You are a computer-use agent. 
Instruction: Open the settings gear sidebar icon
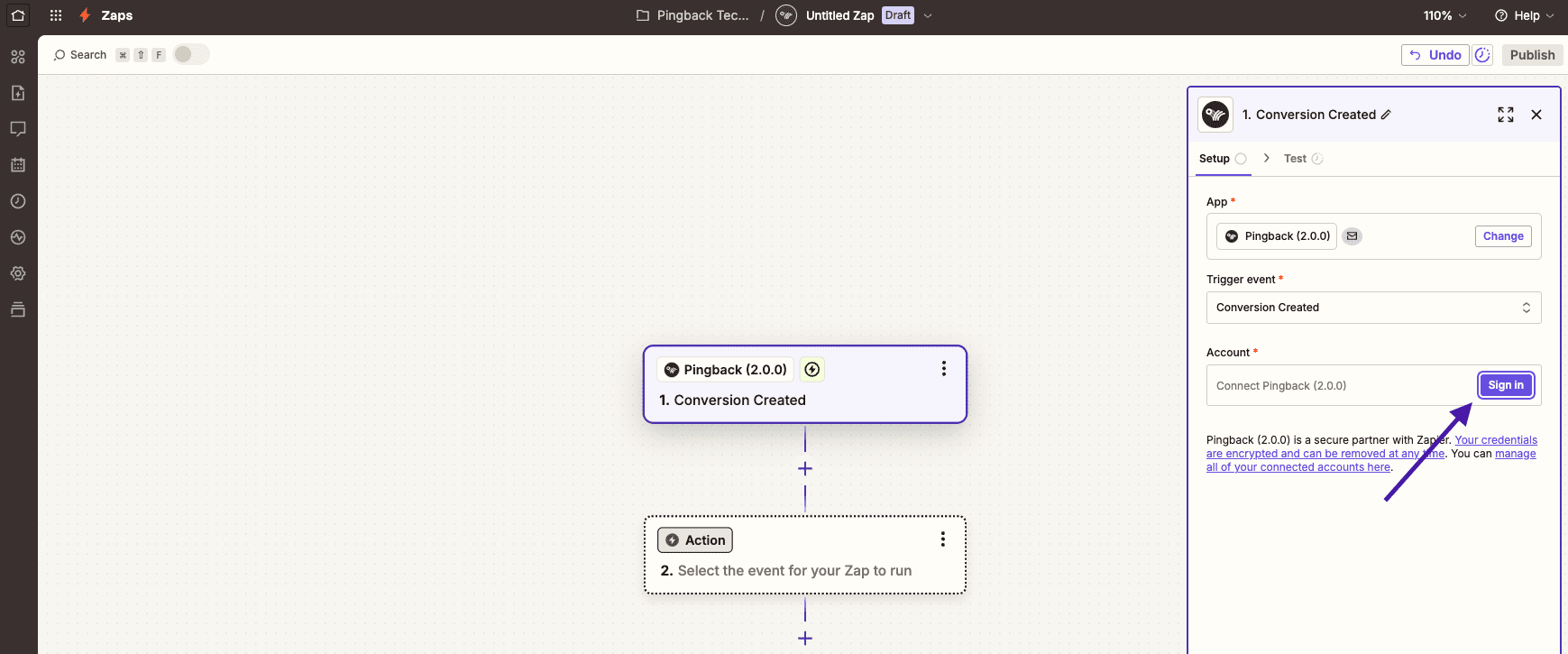pos(18,273)
